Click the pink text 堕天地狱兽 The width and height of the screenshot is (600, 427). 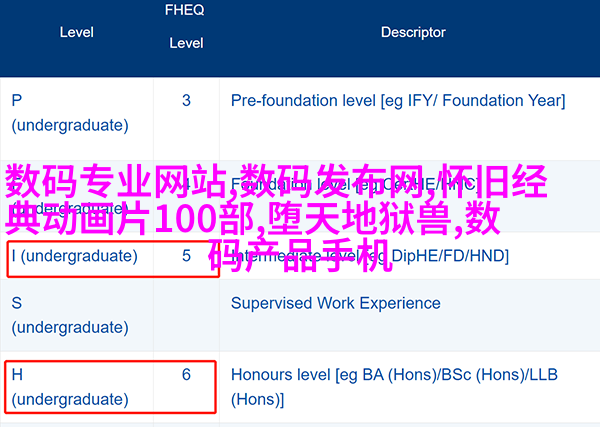[x=358, y=218]
